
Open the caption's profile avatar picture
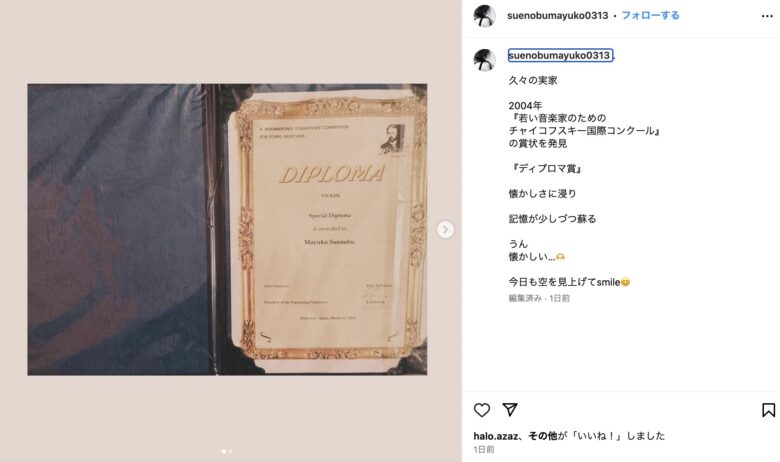coord(484,60)
